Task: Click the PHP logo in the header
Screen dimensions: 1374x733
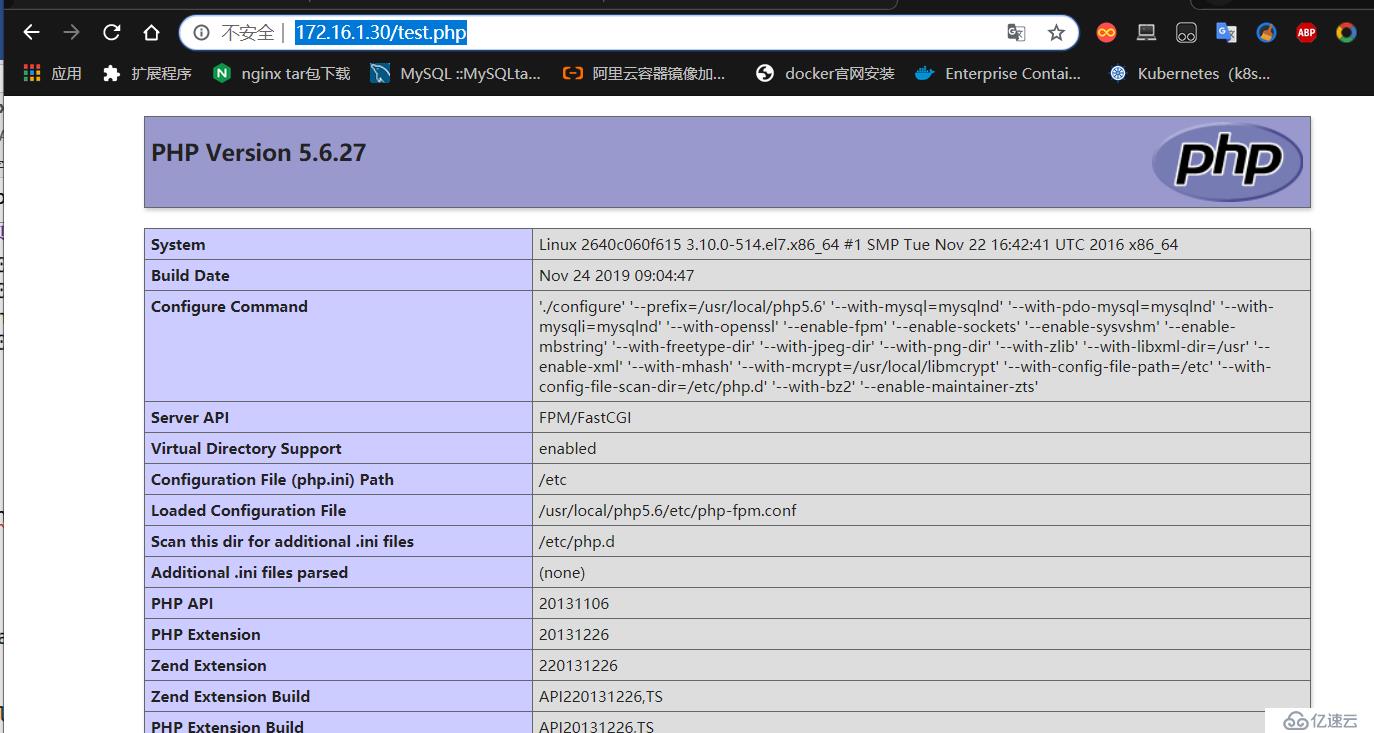Action: point(1227,161)
